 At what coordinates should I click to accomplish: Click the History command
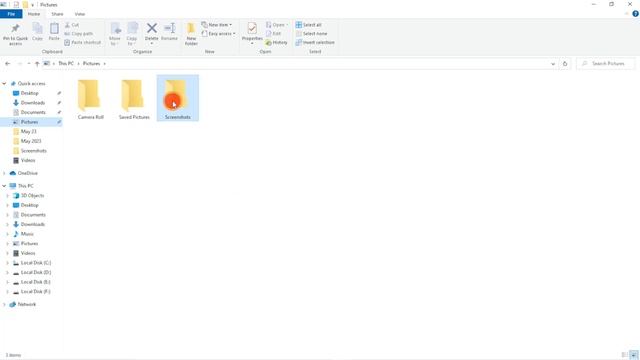pos(276,42)
